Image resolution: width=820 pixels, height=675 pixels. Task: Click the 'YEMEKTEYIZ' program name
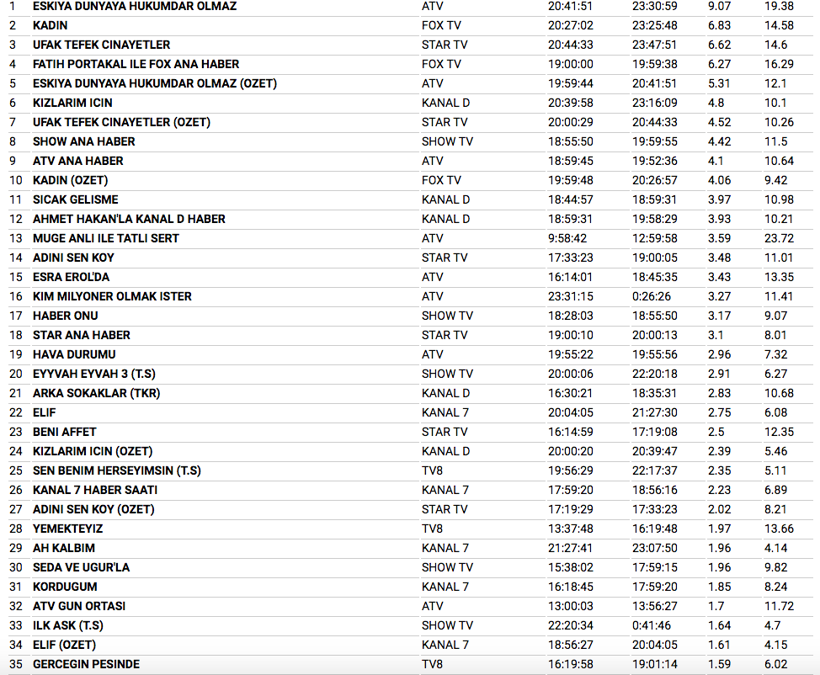[x=68, y=529]
